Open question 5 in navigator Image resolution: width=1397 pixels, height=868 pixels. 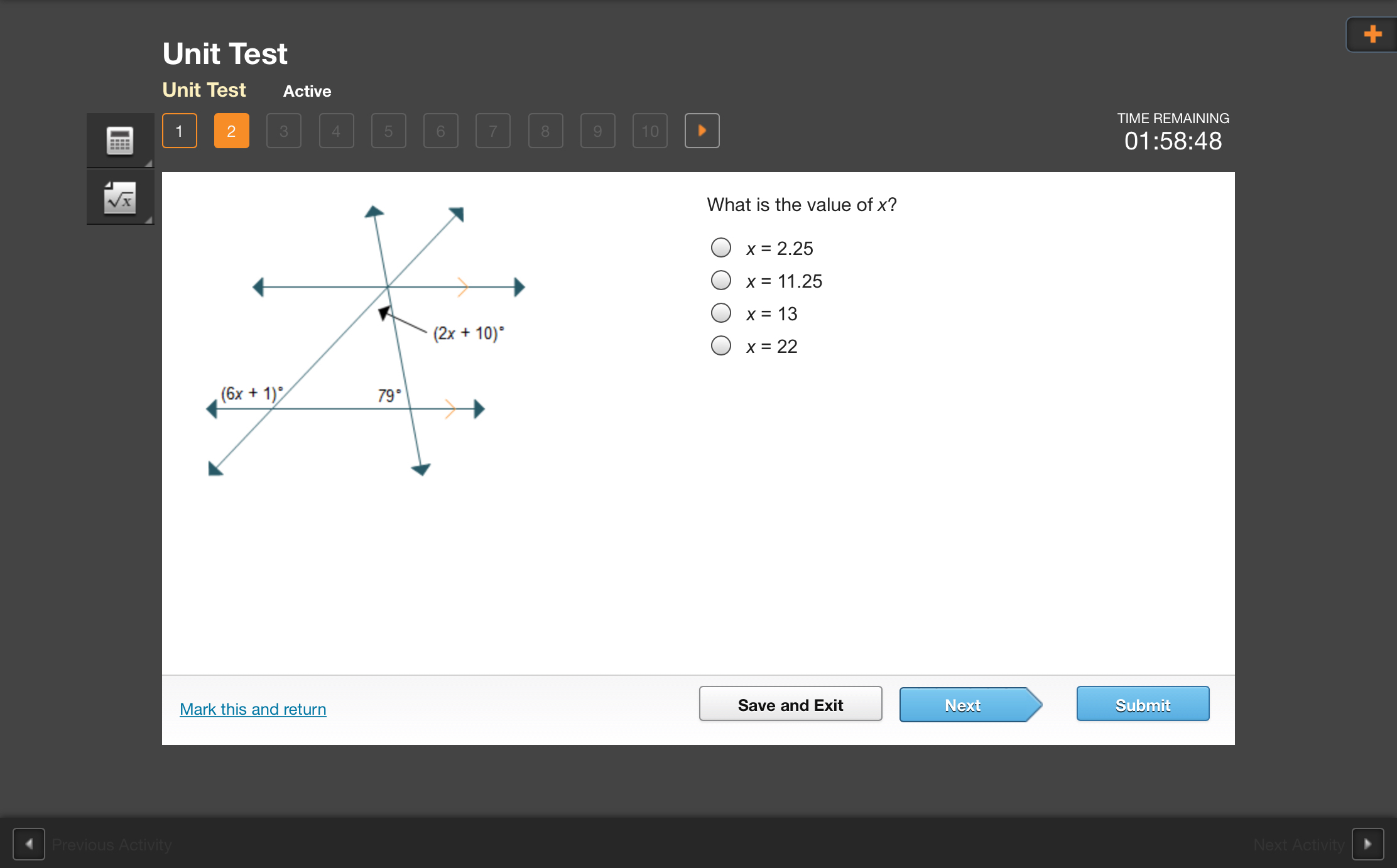tap(388, 131)
